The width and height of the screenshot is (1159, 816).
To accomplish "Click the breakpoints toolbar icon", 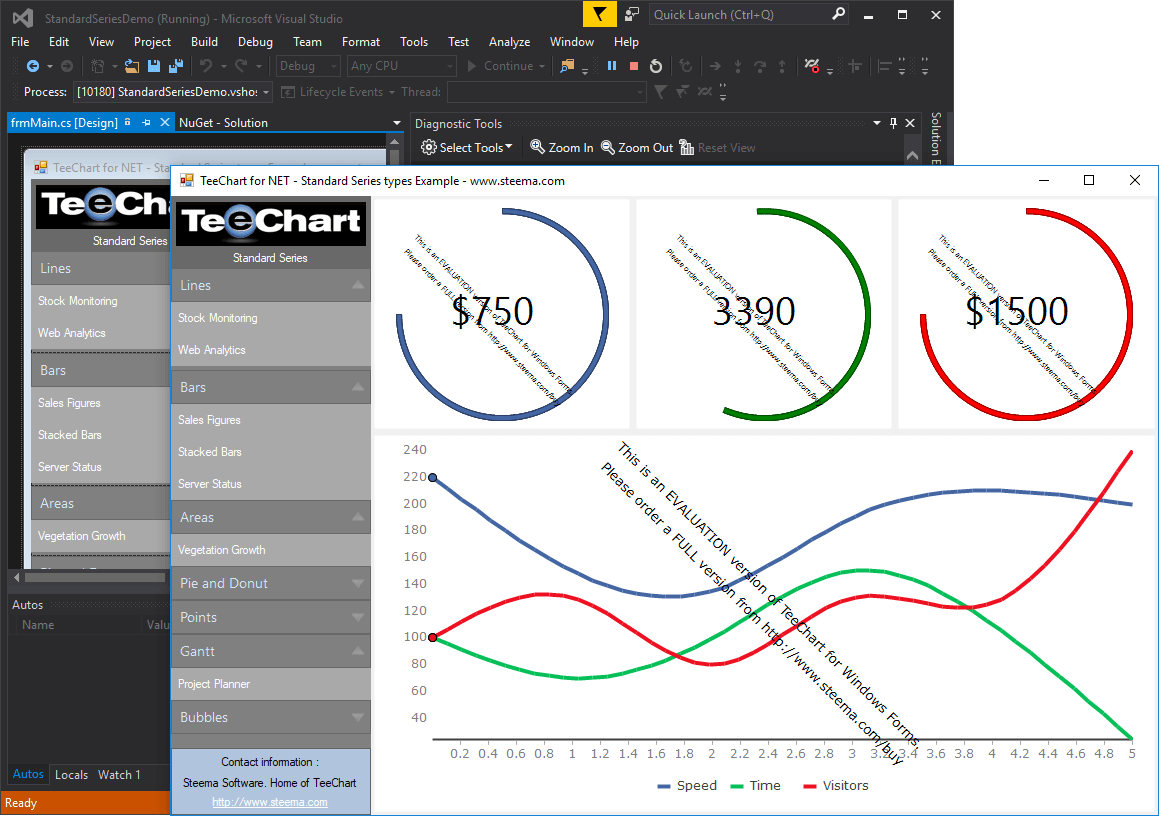I will tap(812, 66).
